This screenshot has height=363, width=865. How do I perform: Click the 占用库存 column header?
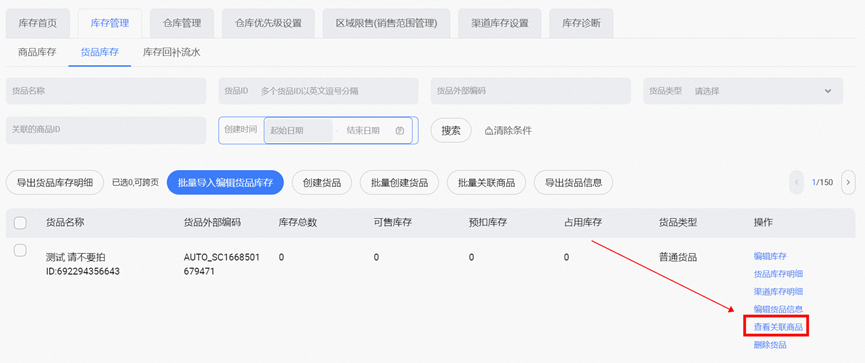point(583,222)
